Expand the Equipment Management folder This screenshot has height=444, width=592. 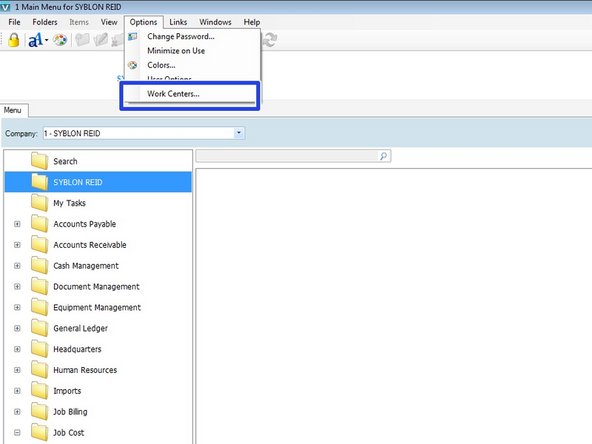tap(17, 307)
